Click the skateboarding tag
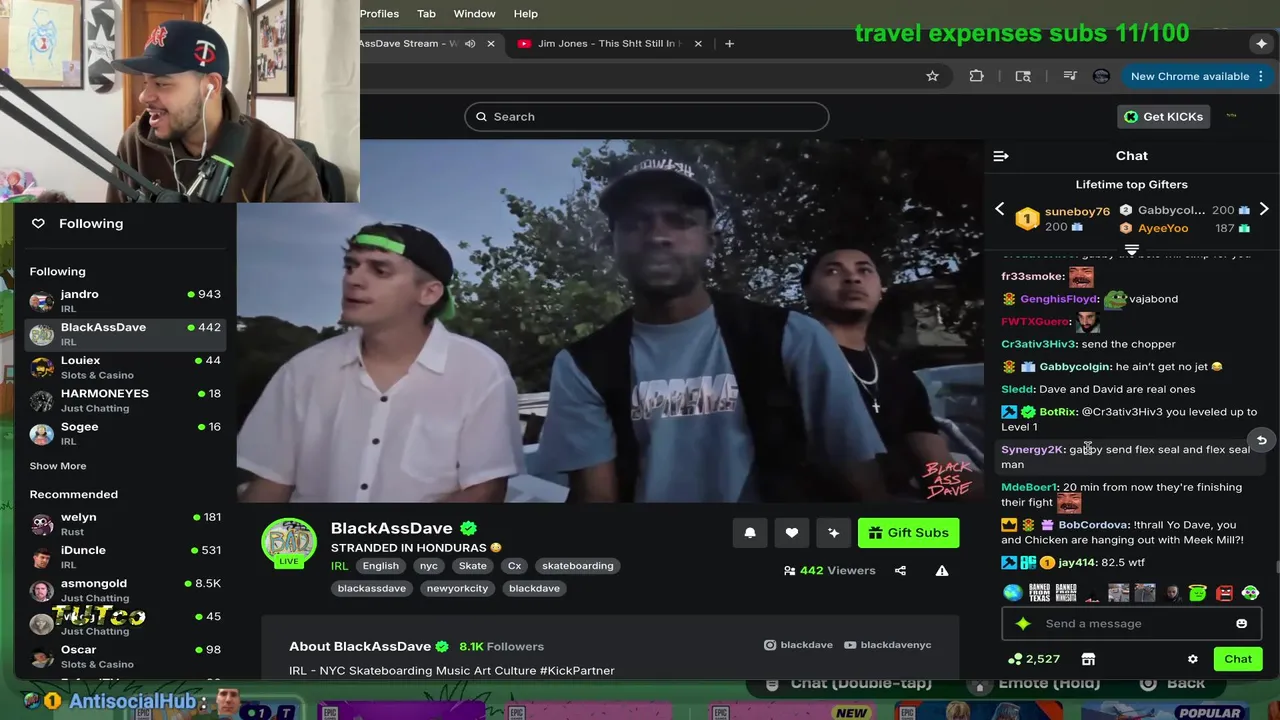 [x=578, y=566]
